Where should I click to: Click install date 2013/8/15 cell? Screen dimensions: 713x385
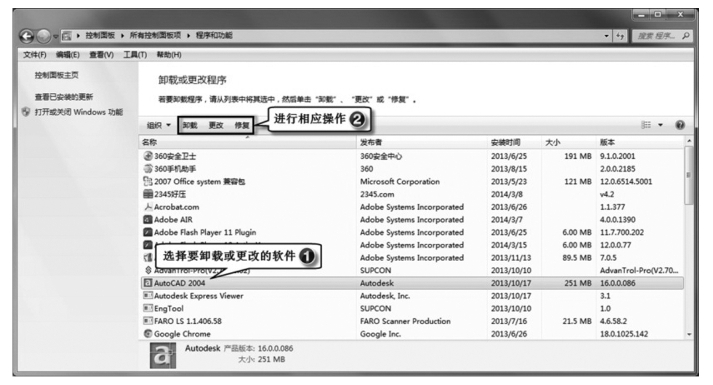508,169
